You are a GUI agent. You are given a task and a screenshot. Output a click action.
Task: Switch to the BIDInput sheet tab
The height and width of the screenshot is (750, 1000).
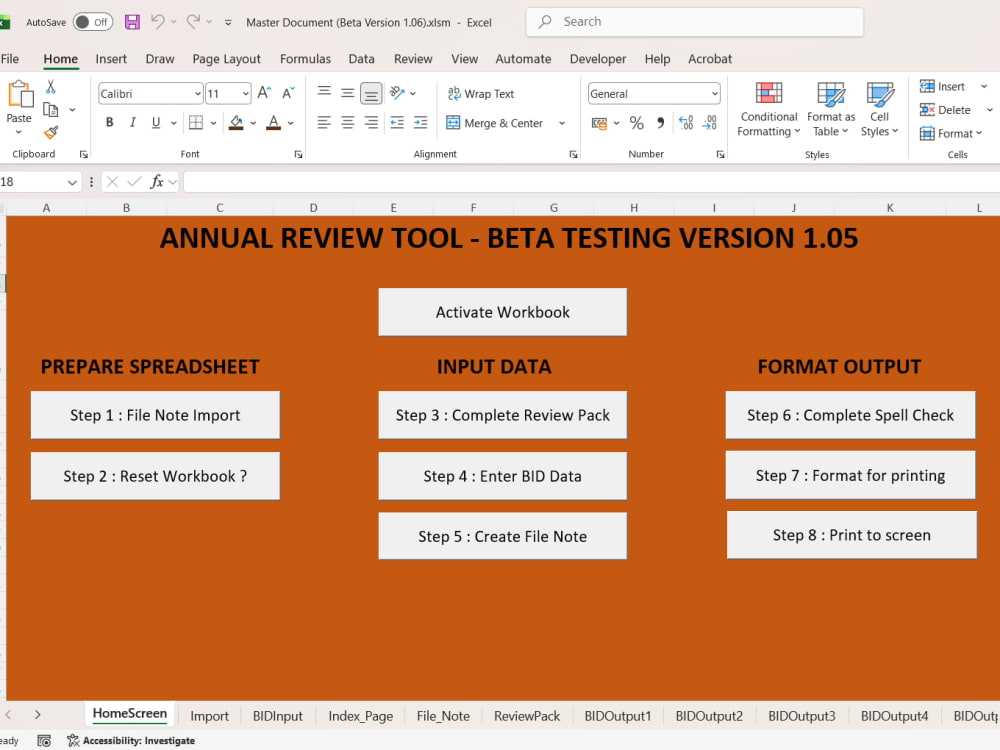(277, 716)
